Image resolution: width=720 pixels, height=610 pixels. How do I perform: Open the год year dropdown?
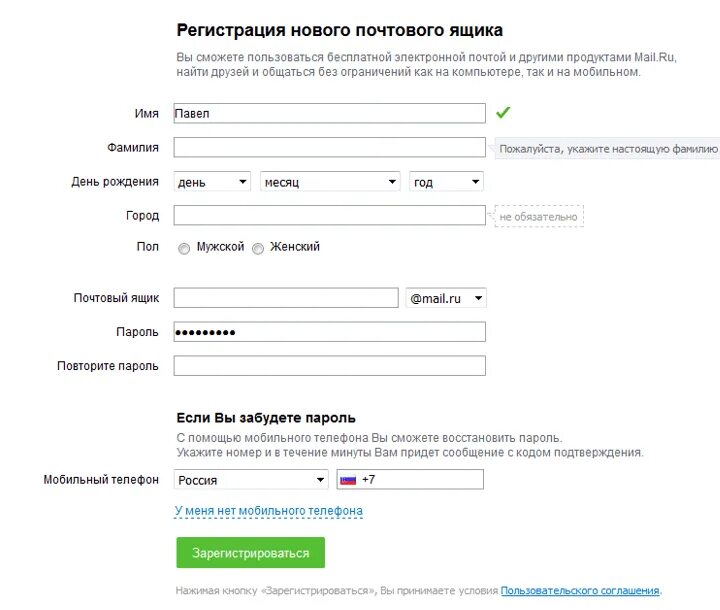coord(446,182)
